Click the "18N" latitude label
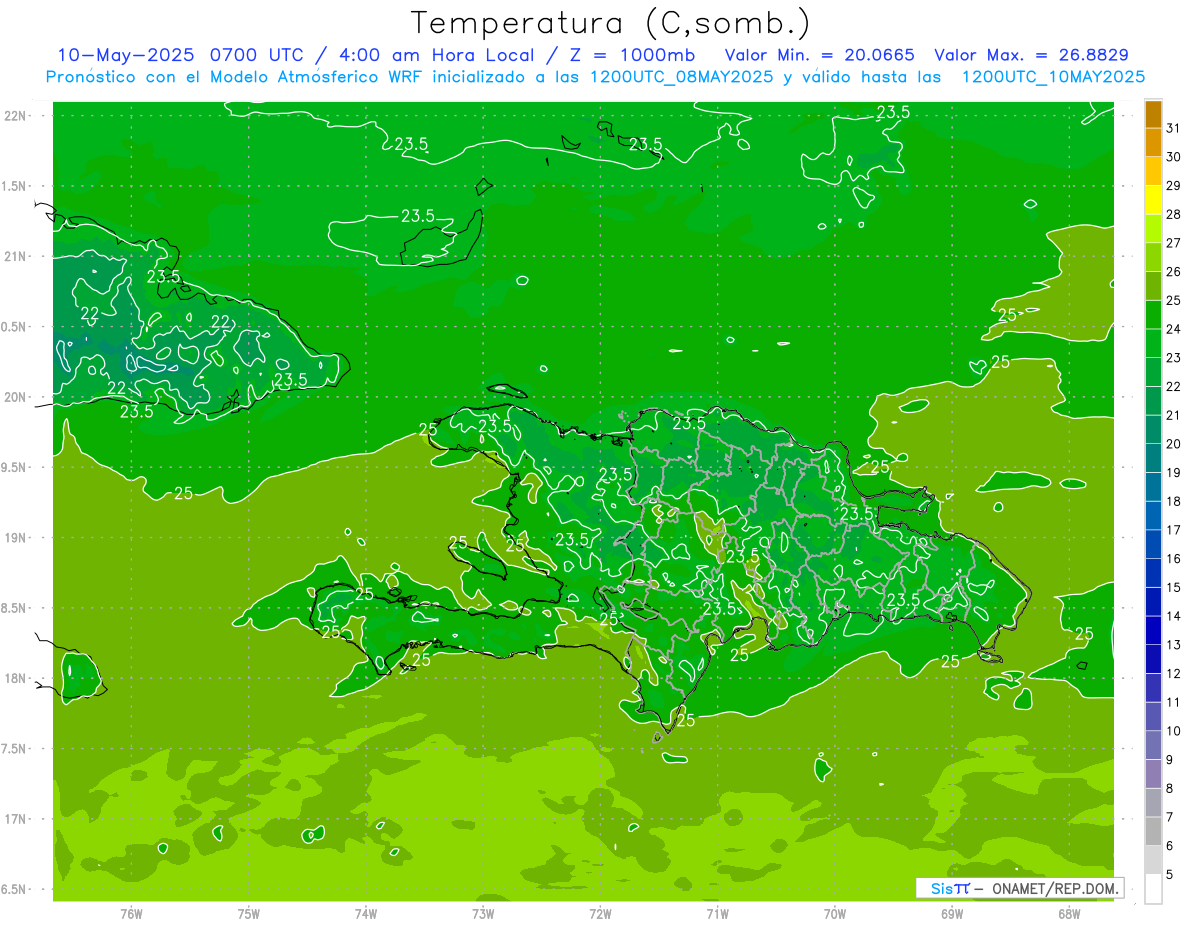The height and width of the screenshot is (927, 1200). tap(16, 679)
